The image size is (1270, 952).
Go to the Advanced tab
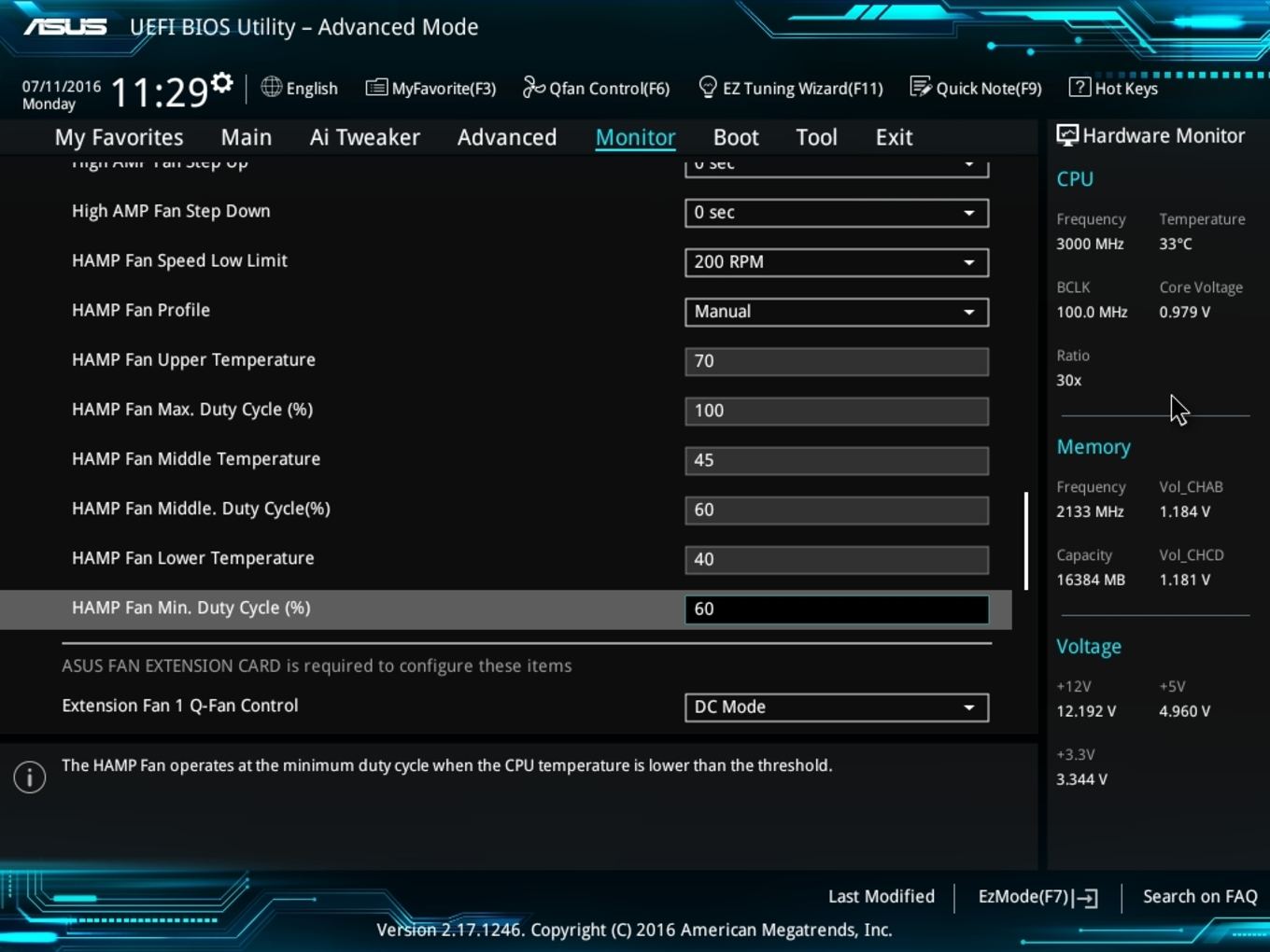[507, 137]
